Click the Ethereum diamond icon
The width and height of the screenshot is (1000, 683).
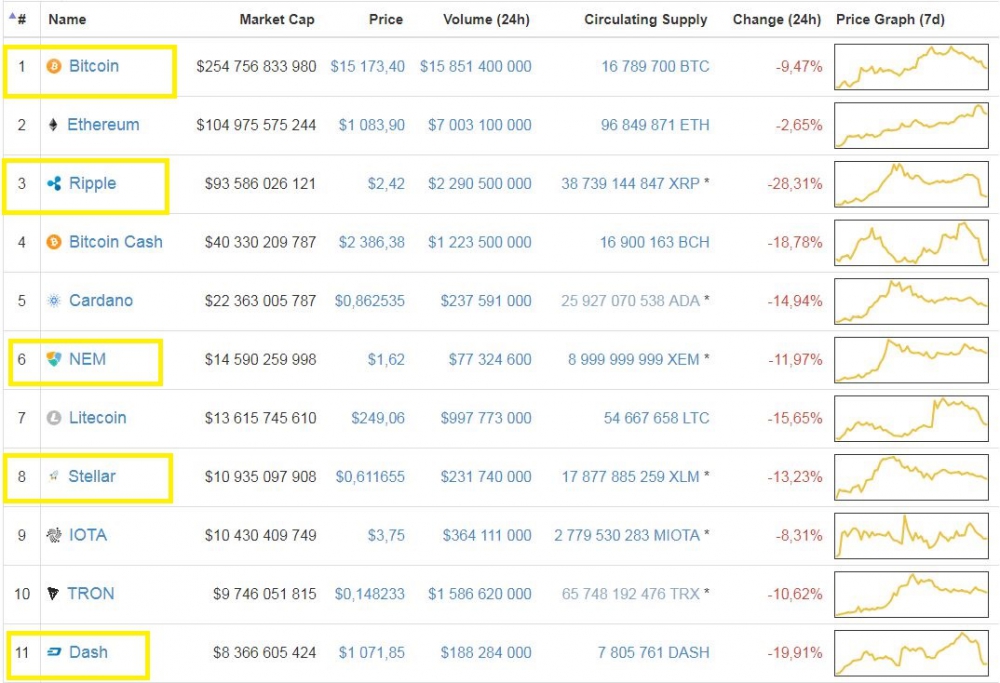[53, 124]
